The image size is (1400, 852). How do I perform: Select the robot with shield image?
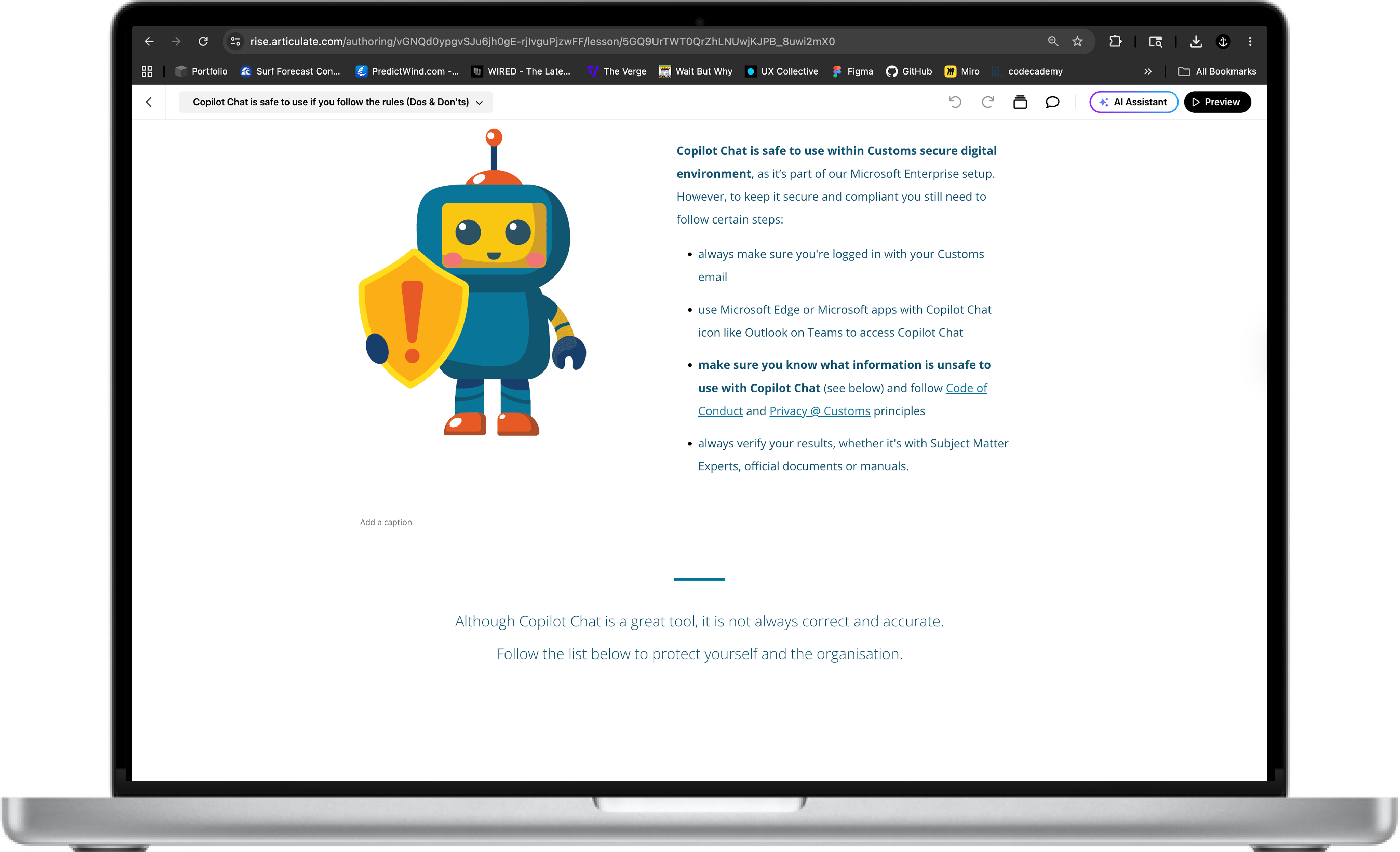473,282
